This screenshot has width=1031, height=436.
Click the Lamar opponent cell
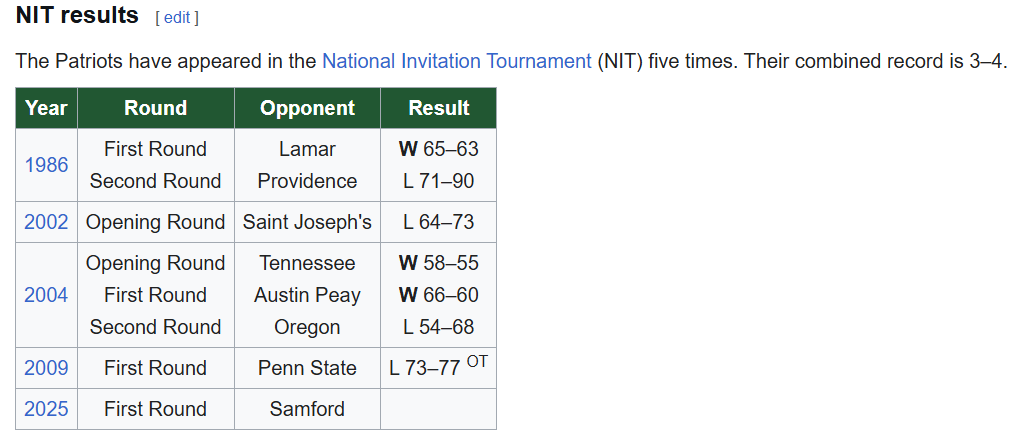point(307,149)
